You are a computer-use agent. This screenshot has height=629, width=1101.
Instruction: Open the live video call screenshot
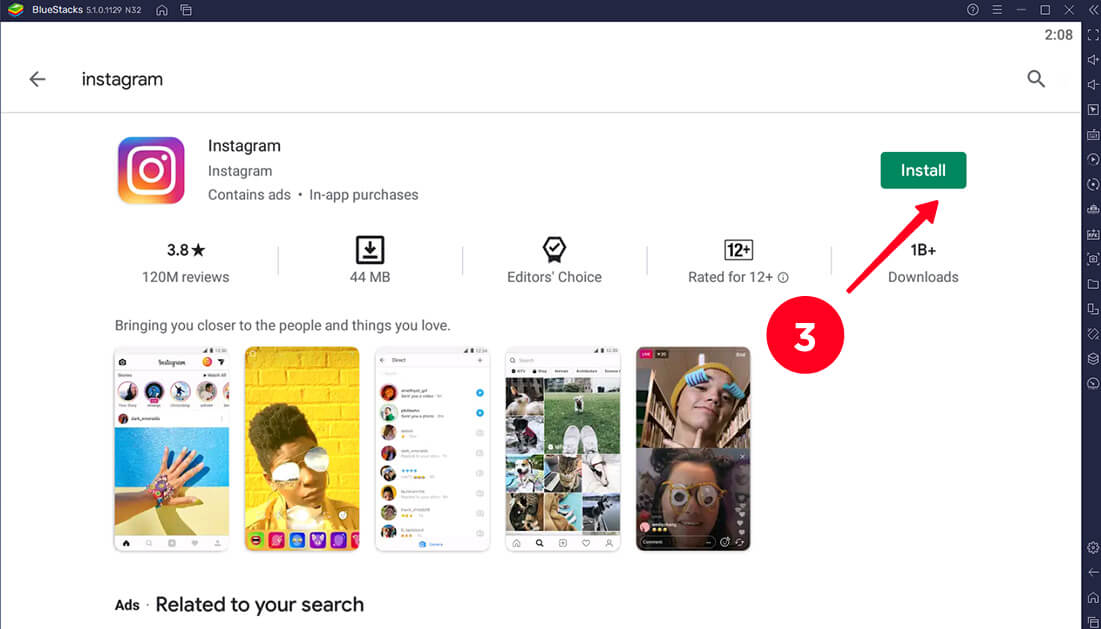tap(693, 448)
